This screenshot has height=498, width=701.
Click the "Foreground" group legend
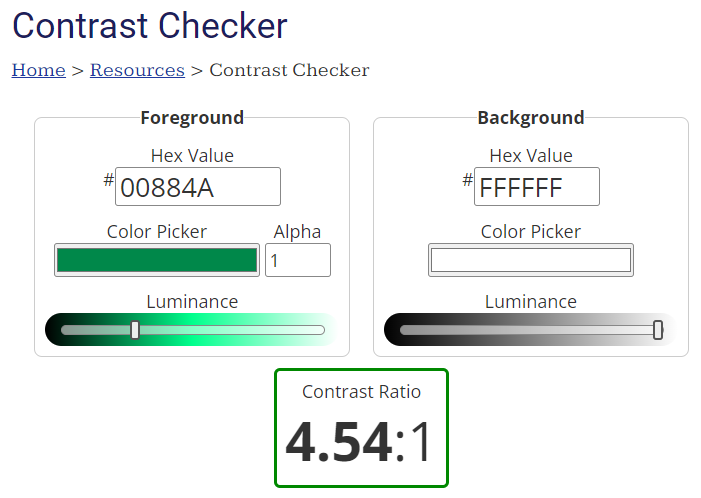click(192, 118)
